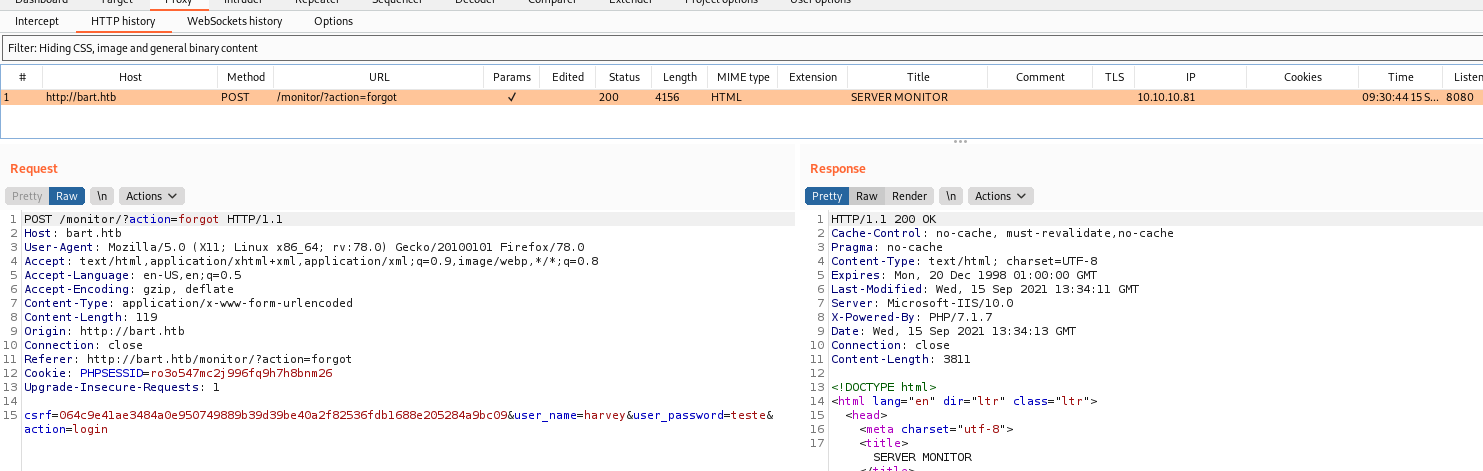Click the 10.10.10.81 IP cell
The width and height of the screenshot is (1483, 471).
(x=1166, y=97)
